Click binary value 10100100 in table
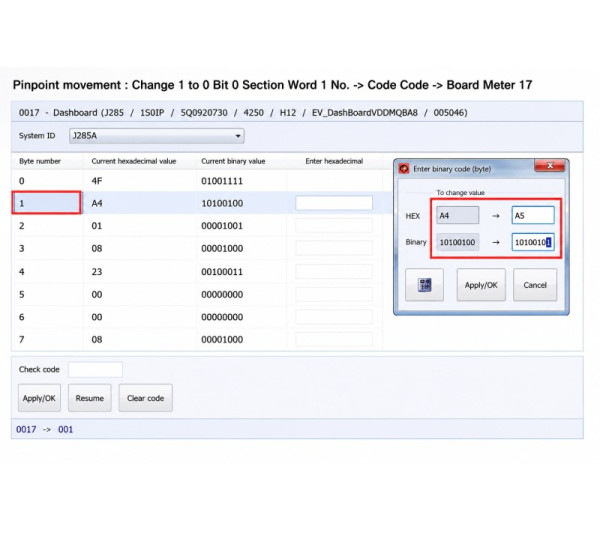 (x=222, y=203)
